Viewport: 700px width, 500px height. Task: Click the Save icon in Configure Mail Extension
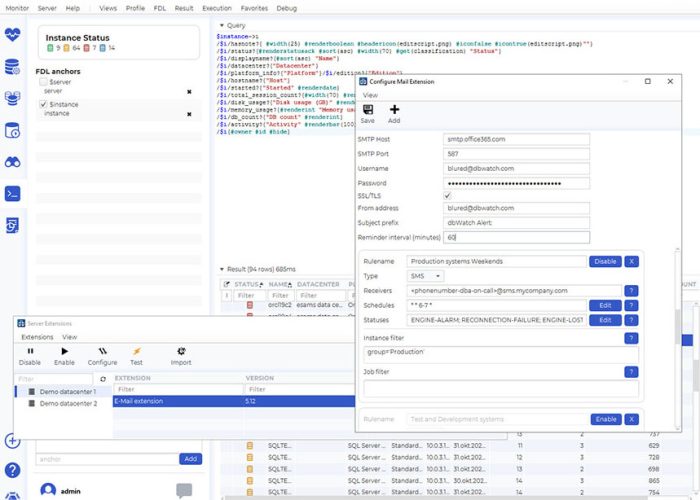(x=368, y=114)
